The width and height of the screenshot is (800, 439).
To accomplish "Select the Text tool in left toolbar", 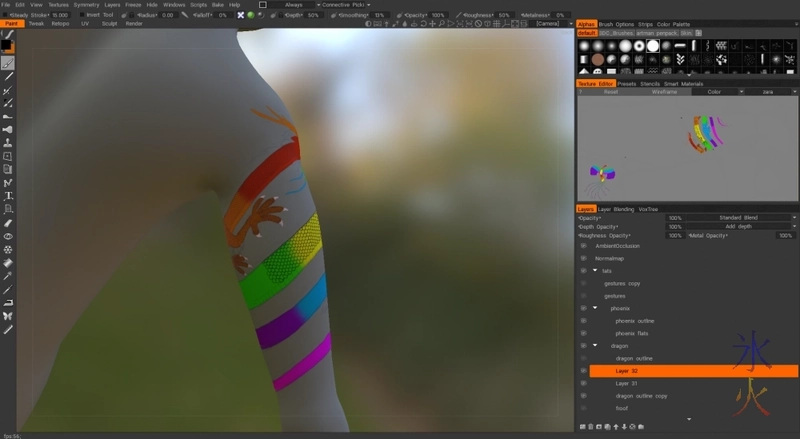I will coord(8,196).
